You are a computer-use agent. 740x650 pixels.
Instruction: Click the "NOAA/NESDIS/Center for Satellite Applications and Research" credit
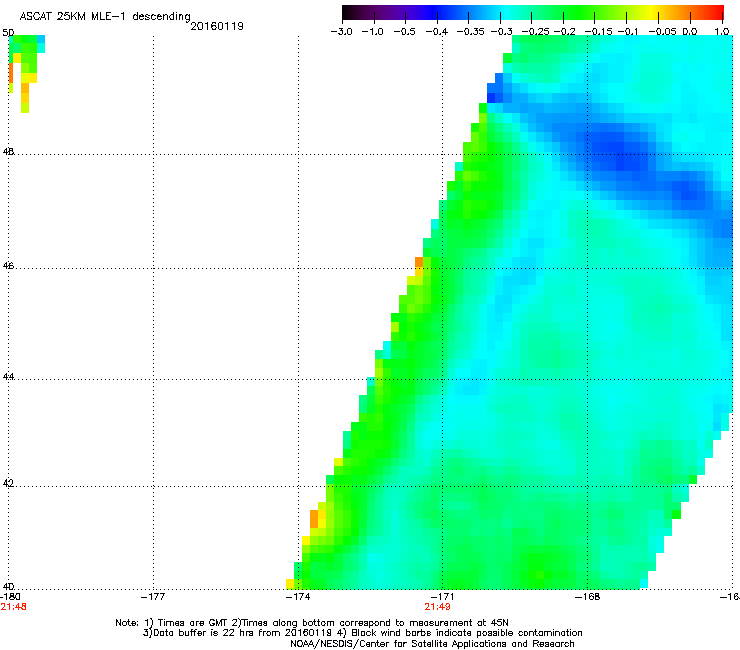432,644
